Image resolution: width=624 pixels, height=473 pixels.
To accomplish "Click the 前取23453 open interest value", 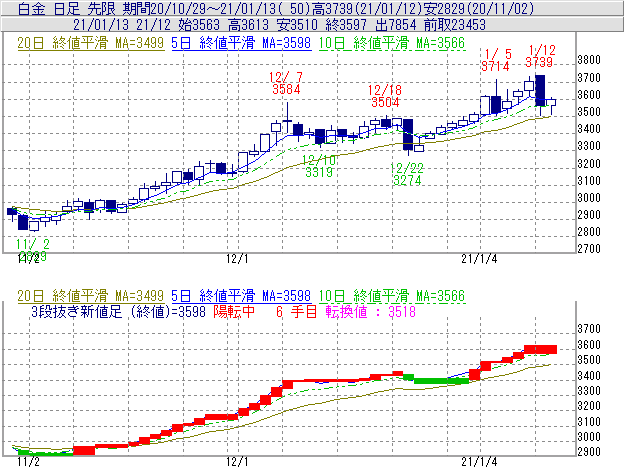I will point(455,25).
